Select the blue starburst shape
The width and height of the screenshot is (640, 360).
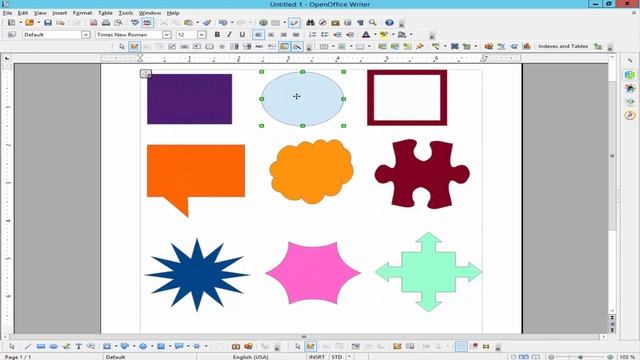197,275
